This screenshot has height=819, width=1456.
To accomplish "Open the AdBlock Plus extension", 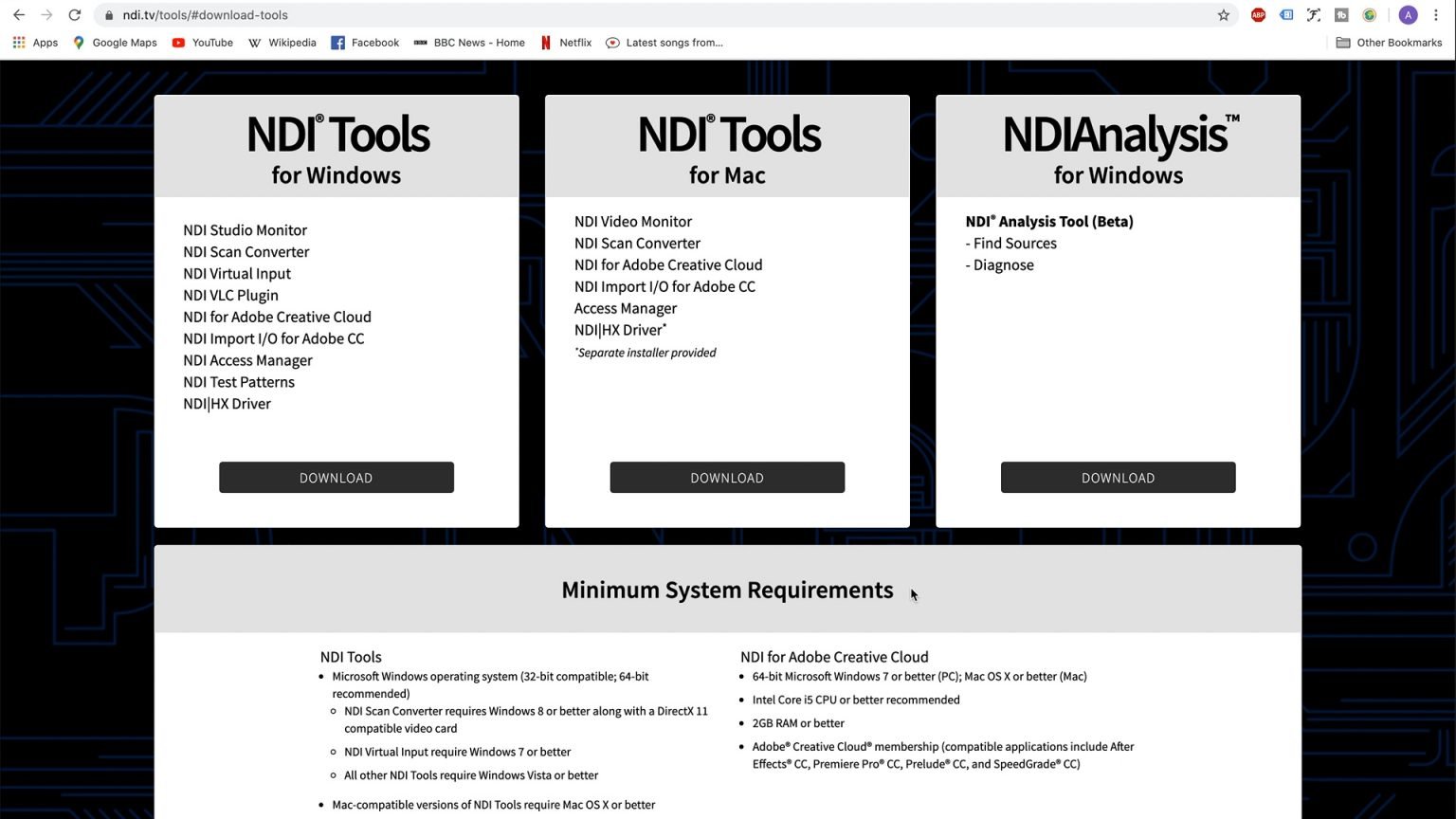I will [x=1258, y=15].
